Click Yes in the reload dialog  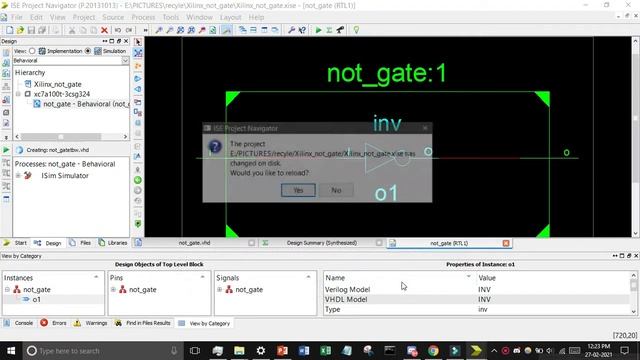[298, 190]
